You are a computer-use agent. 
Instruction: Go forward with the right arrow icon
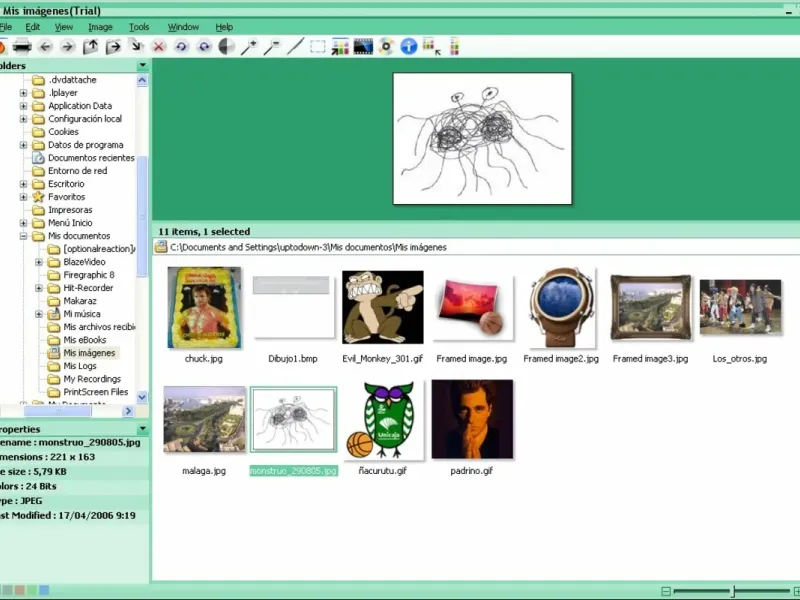tap(67, 47)
